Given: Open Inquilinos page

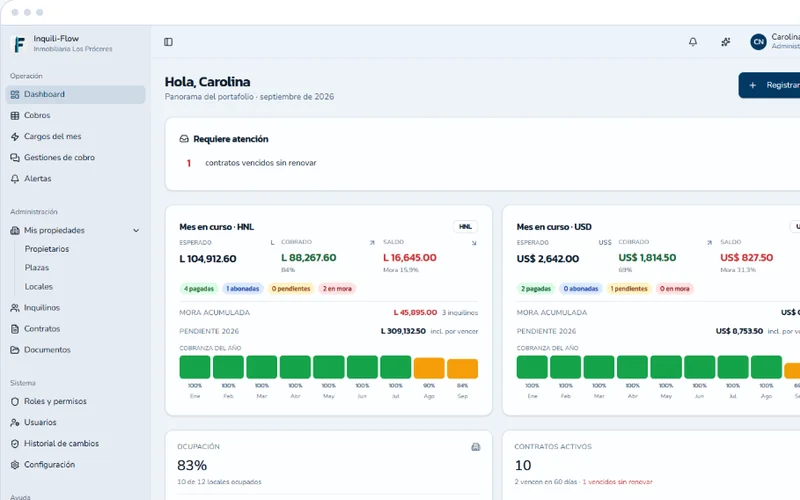Looking at the screenshot, I should [76, 308].
